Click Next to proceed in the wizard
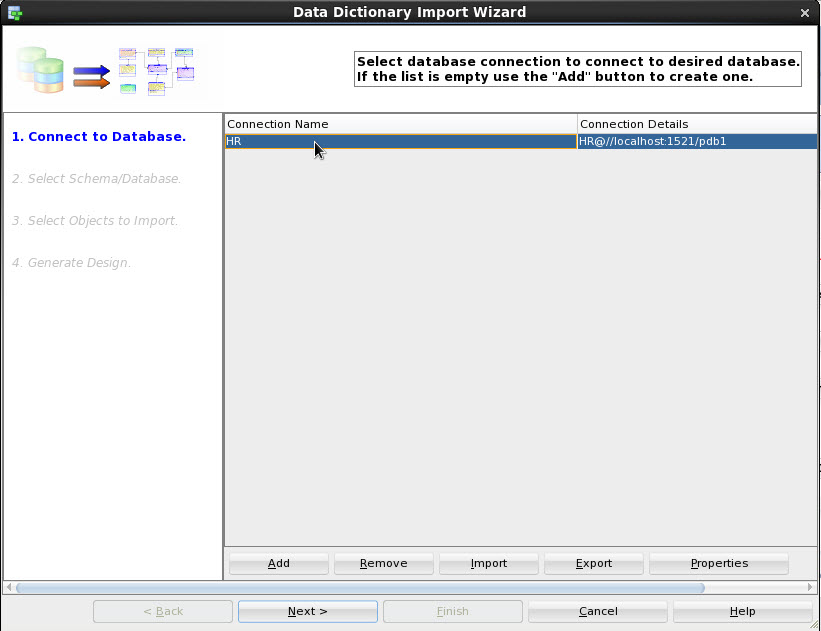 [x=307, y=611]
